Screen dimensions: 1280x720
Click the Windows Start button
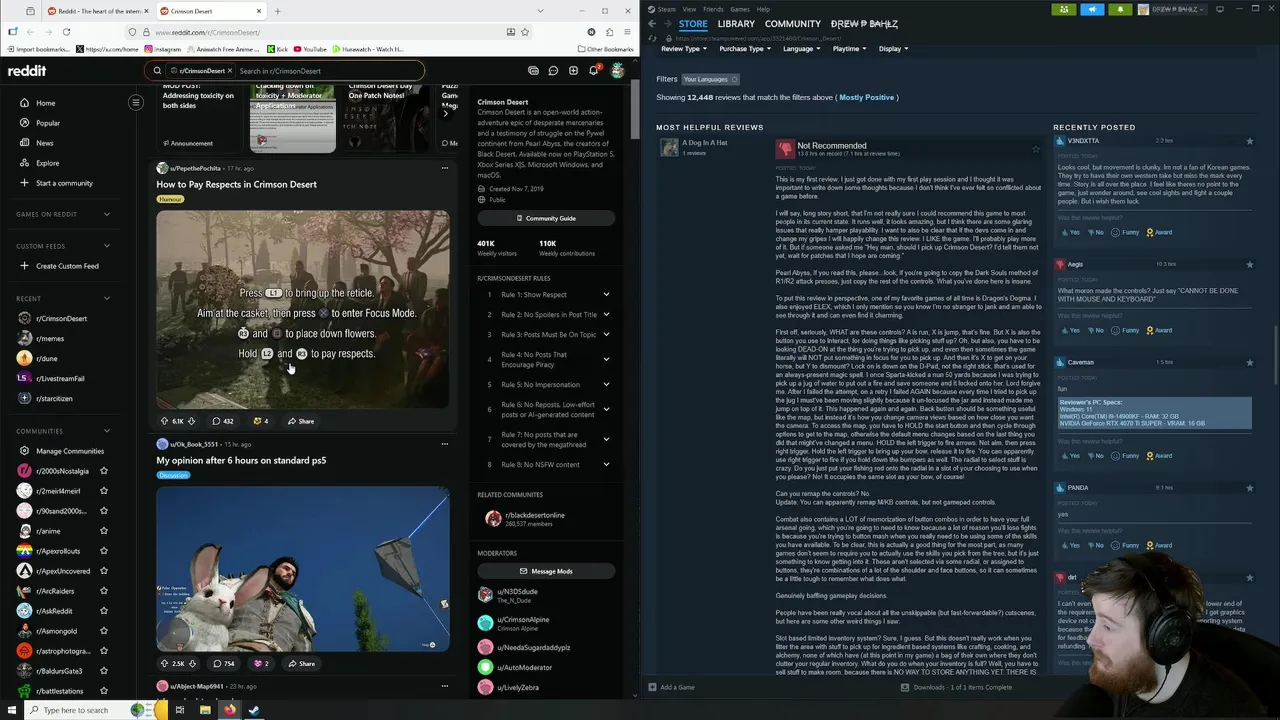click(11, 710)
